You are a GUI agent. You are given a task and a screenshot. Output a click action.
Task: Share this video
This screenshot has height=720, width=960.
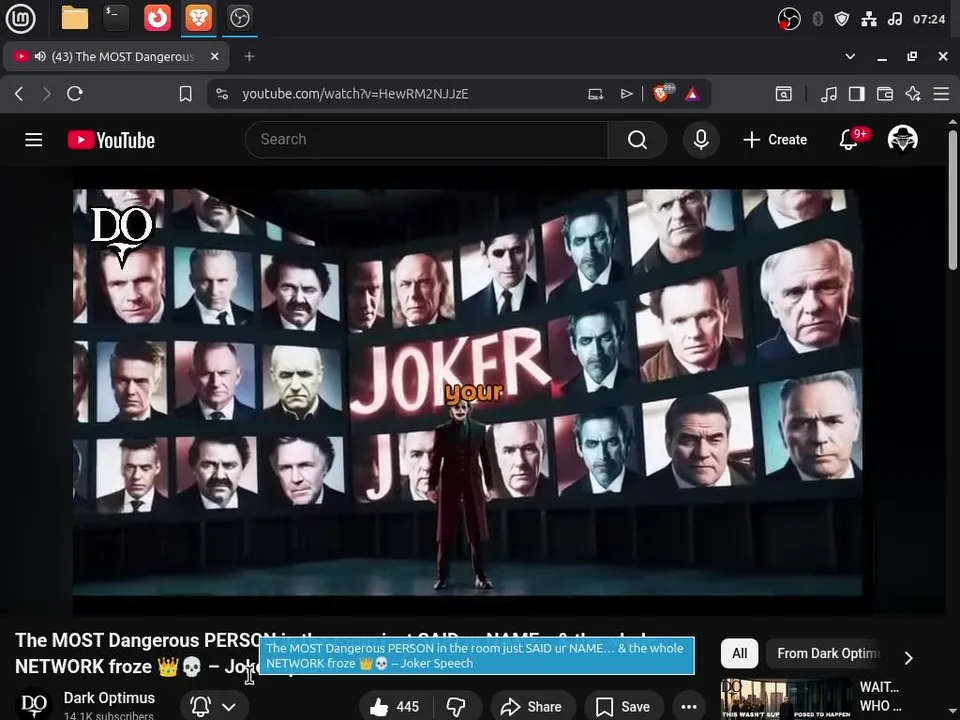coord(531,707)
